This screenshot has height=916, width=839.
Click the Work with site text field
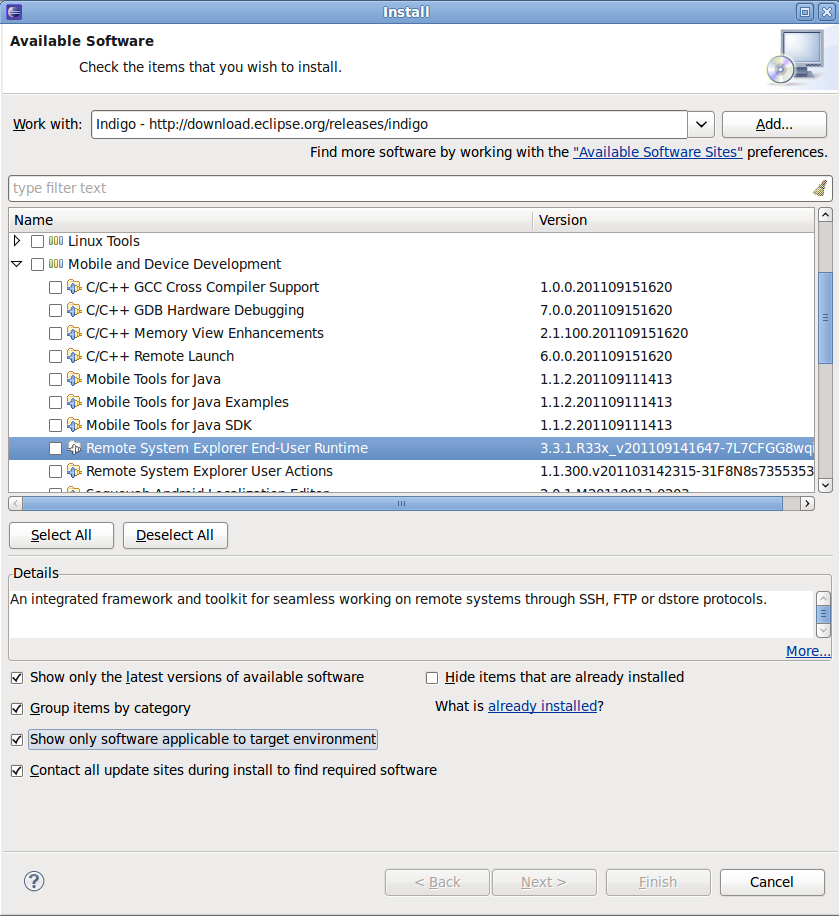click(x=389, y=124)
